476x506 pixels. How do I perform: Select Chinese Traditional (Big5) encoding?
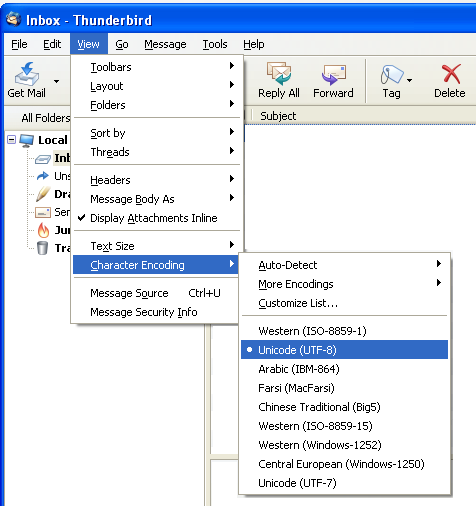pyautogui.click(x=345, y=407)
